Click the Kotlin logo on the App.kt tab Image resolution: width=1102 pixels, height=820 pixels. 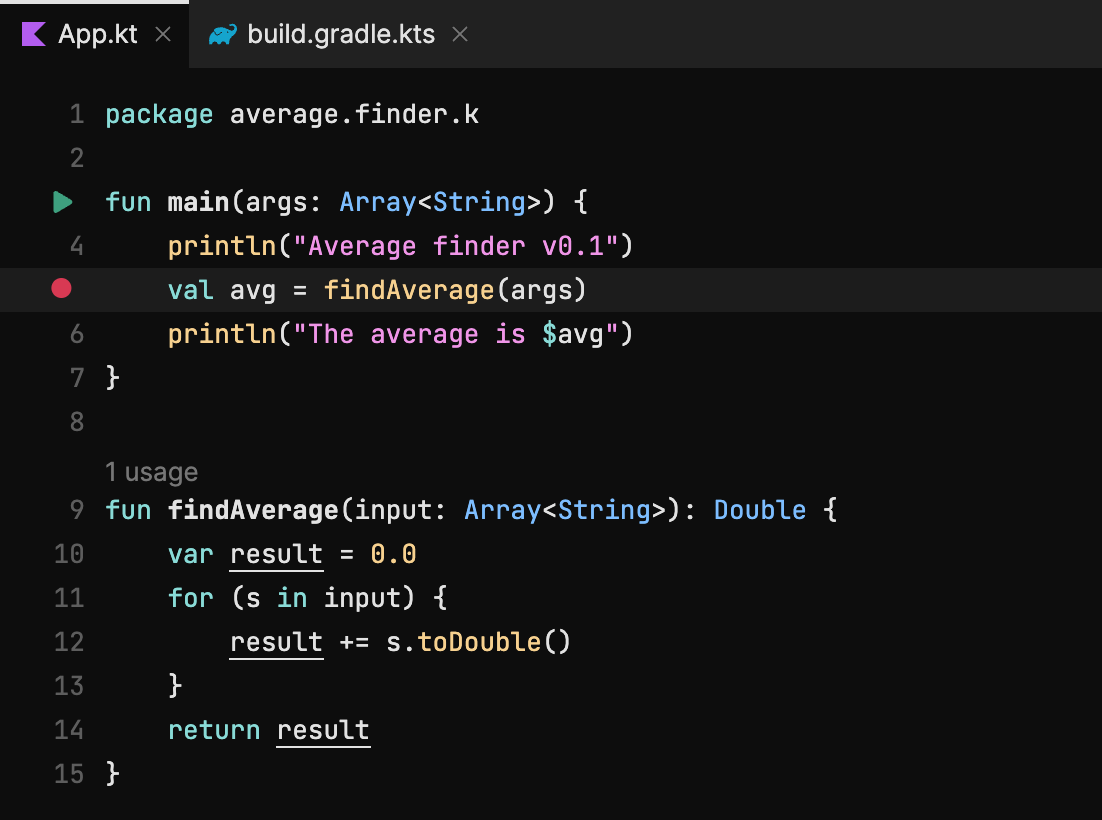click(33, 33)
